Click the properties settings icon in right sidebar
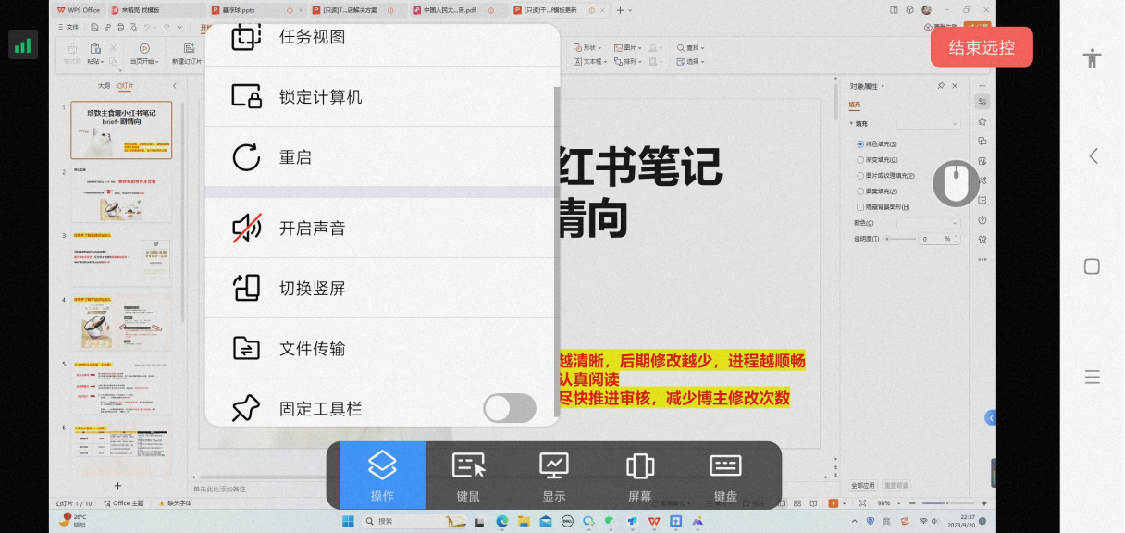Image resolution: width=1125 pixels, height=533 pixels. pos(982,102)
